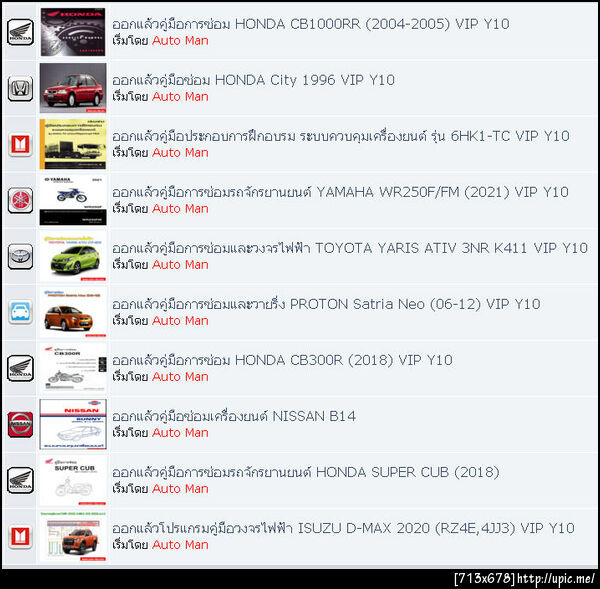Image resolution: width=600 pixels, height=589 pixels.
Task: Open the YAMAHA WR250F/FM (2021) topic link
Action: coord(340,192)
